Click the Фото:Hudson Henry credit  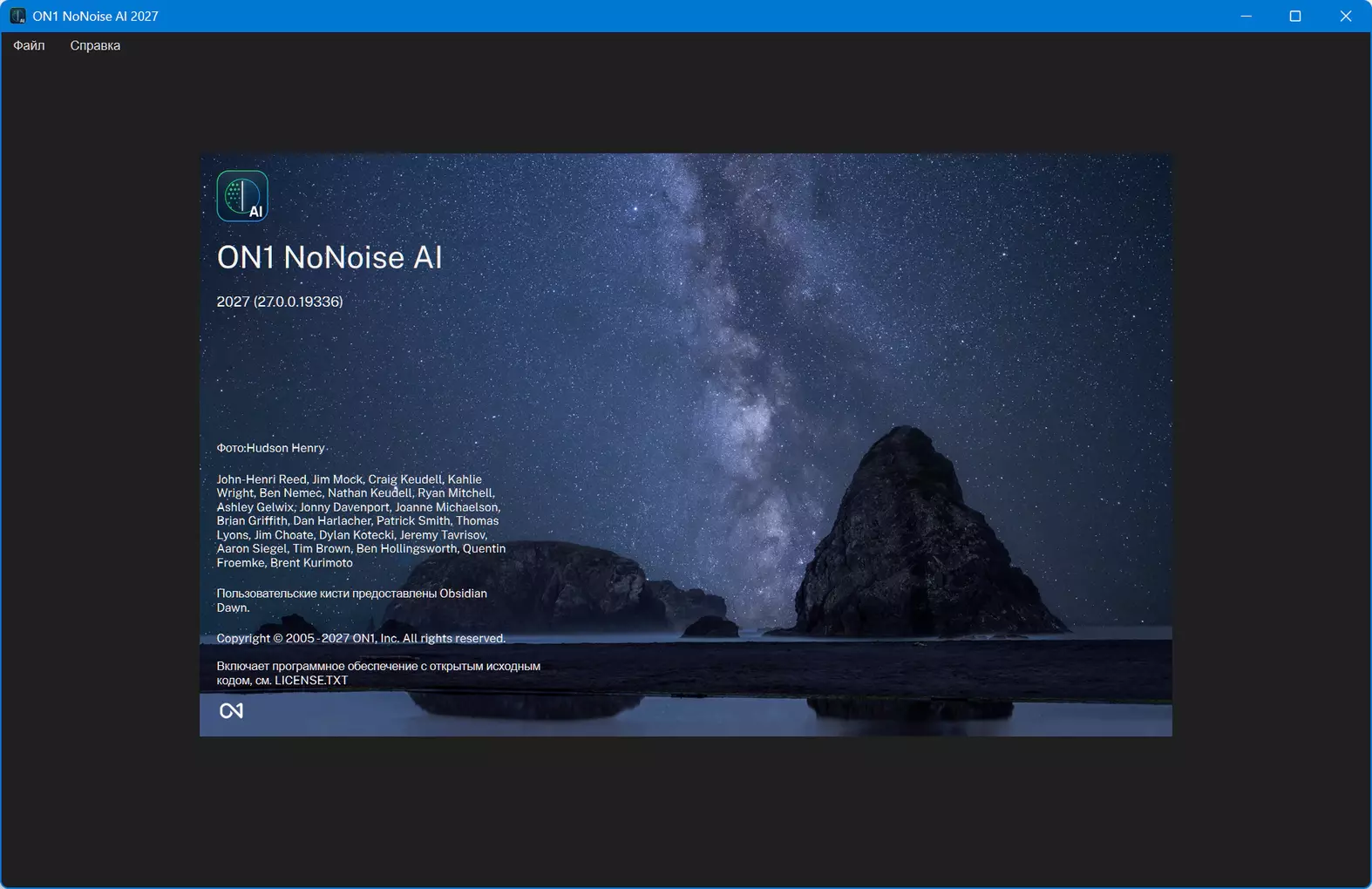271,448
